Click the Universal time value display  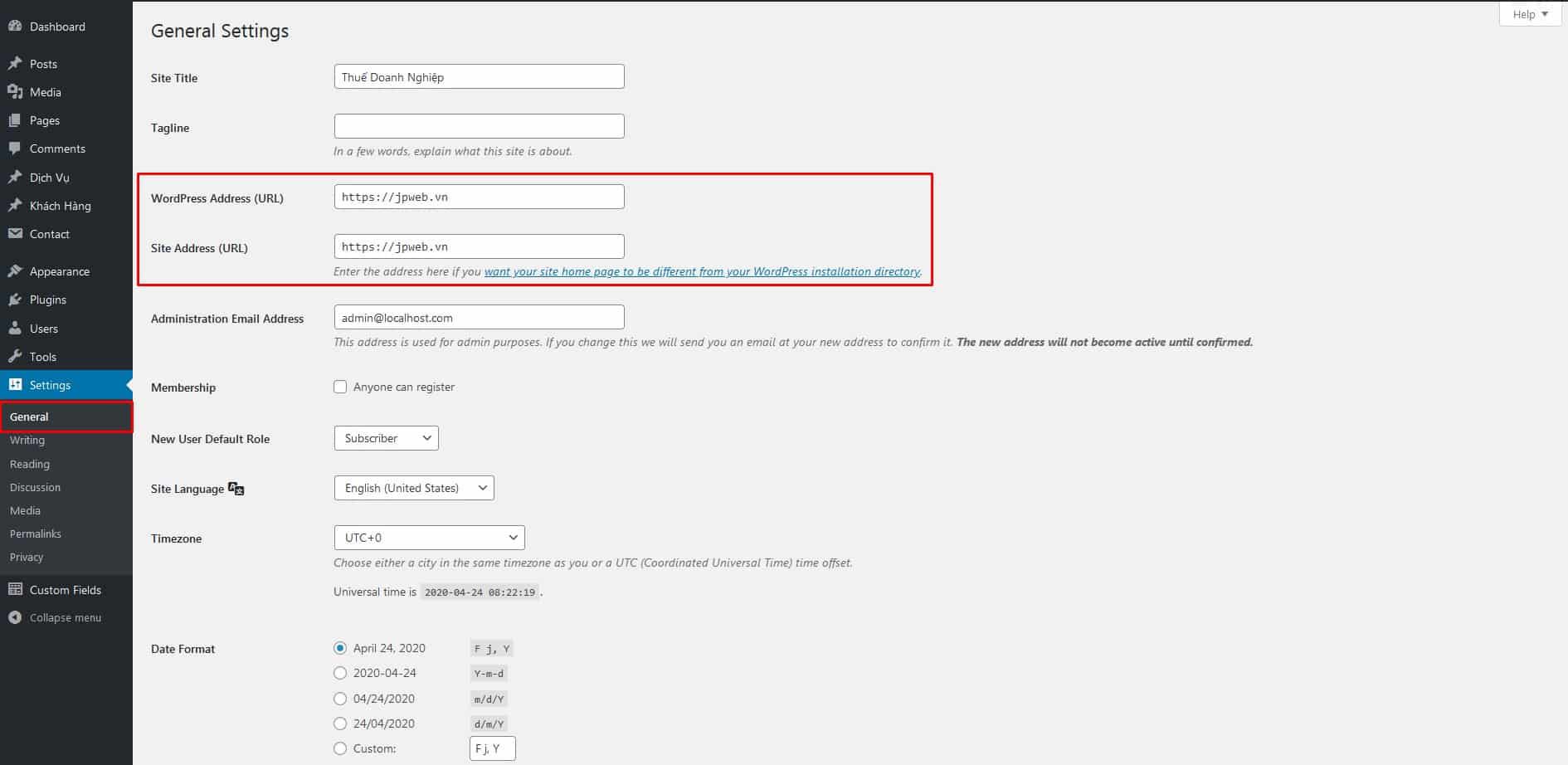pos(479,592)
